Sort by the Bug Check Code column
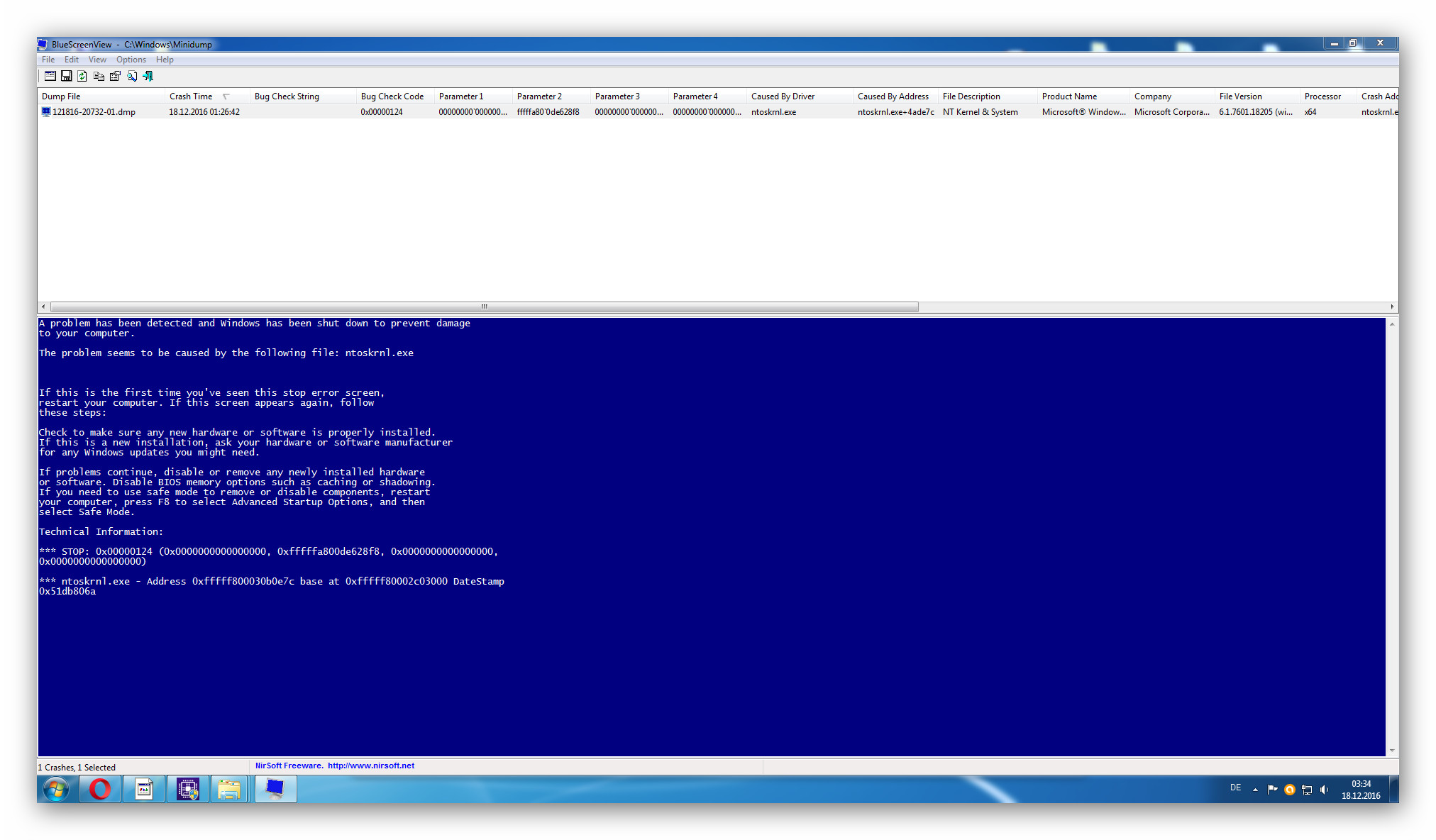This screenshot has width=1436, height=840. point(392,96)
